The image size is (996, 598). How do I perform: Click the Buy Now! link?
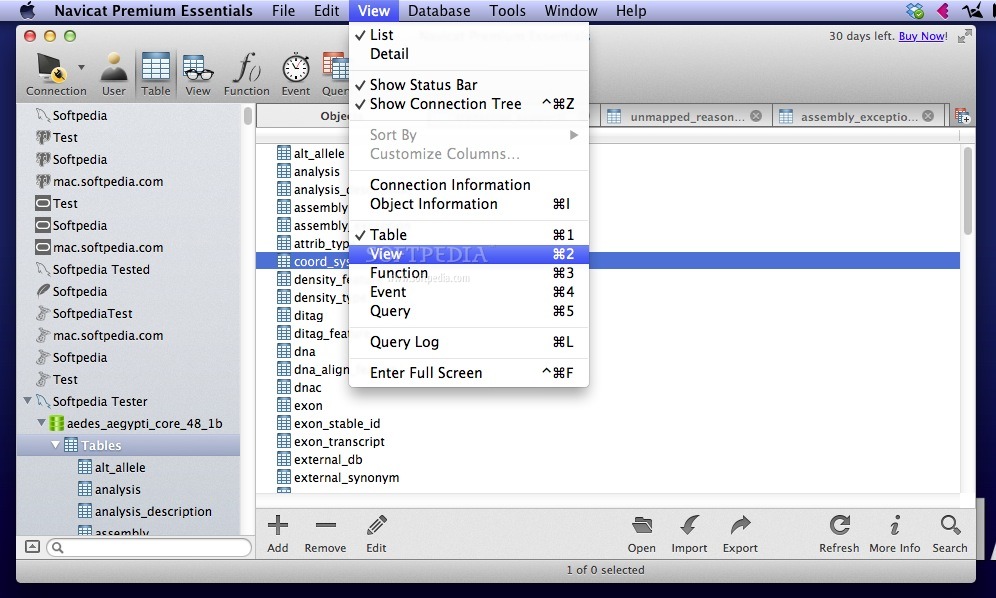[921, 36]
